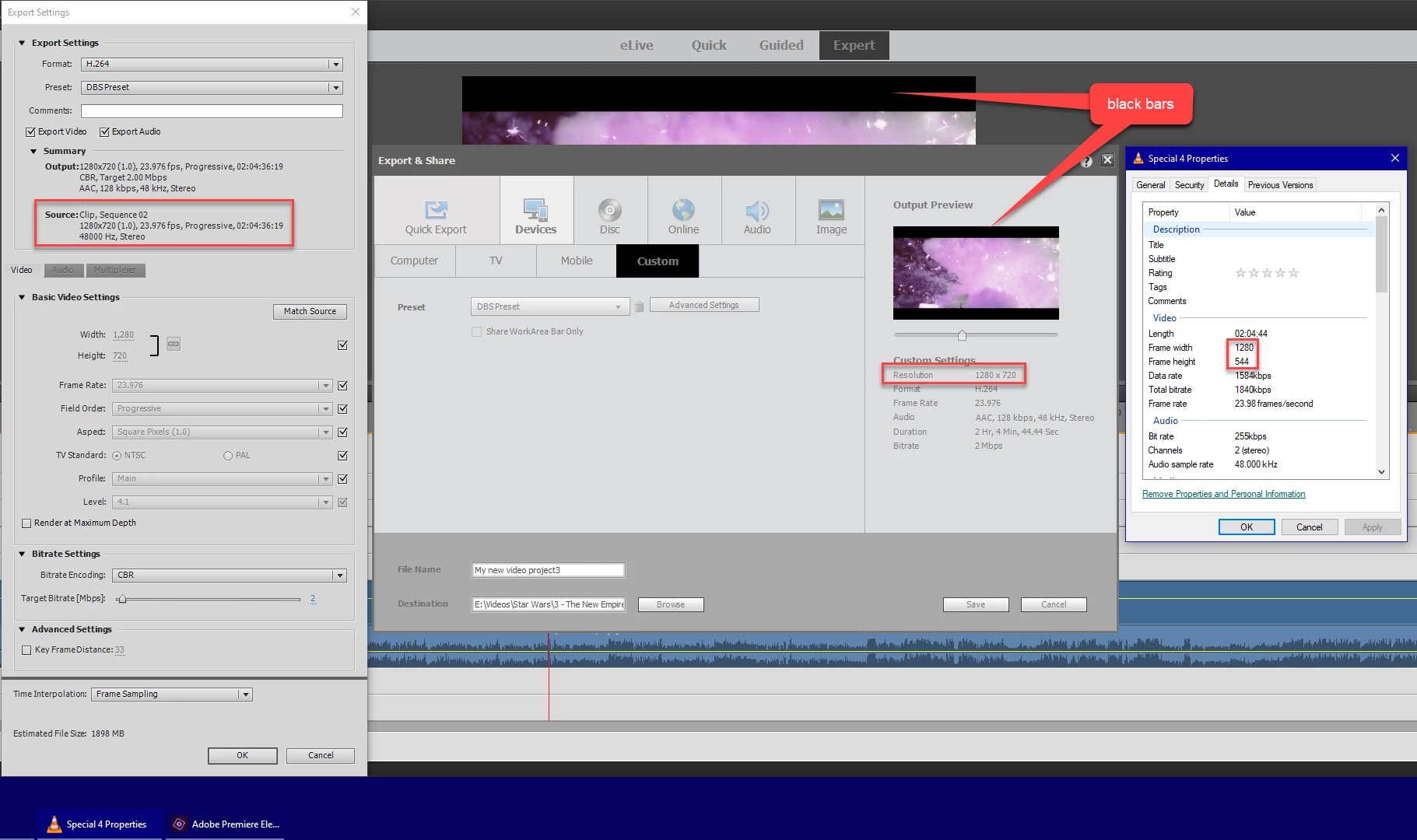The height and width of the screenshot is (840, 1417).
Task: Toggle width-height link chain icon
Action: [x=174, y=344]
